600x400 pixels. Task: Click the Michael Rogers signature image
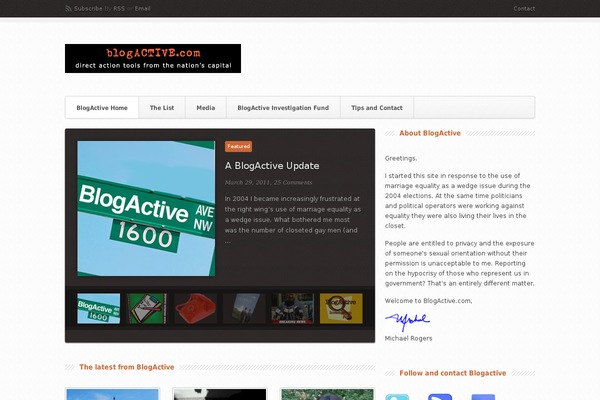coord(408,322)
